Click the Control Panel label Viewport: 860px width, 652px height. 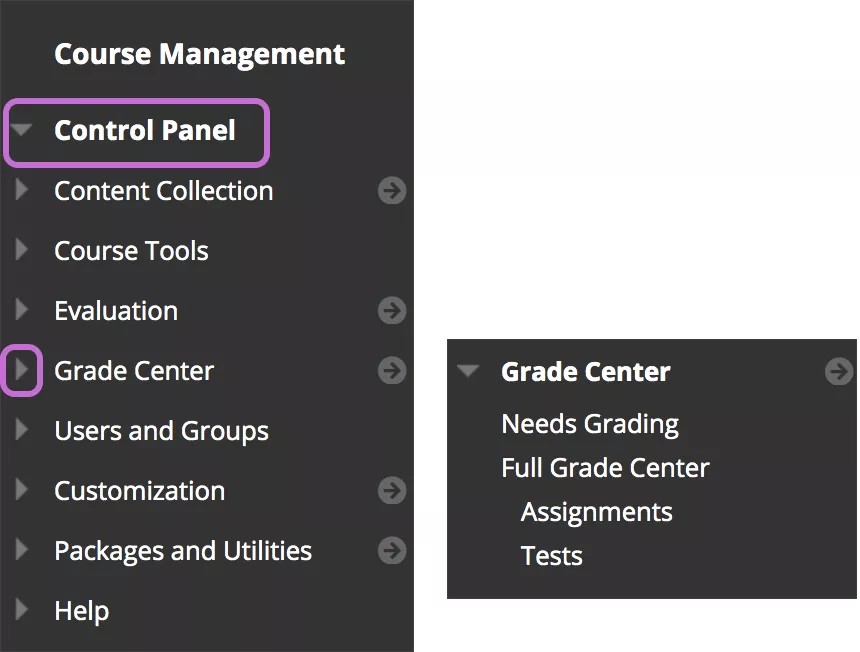click(144, 130)
